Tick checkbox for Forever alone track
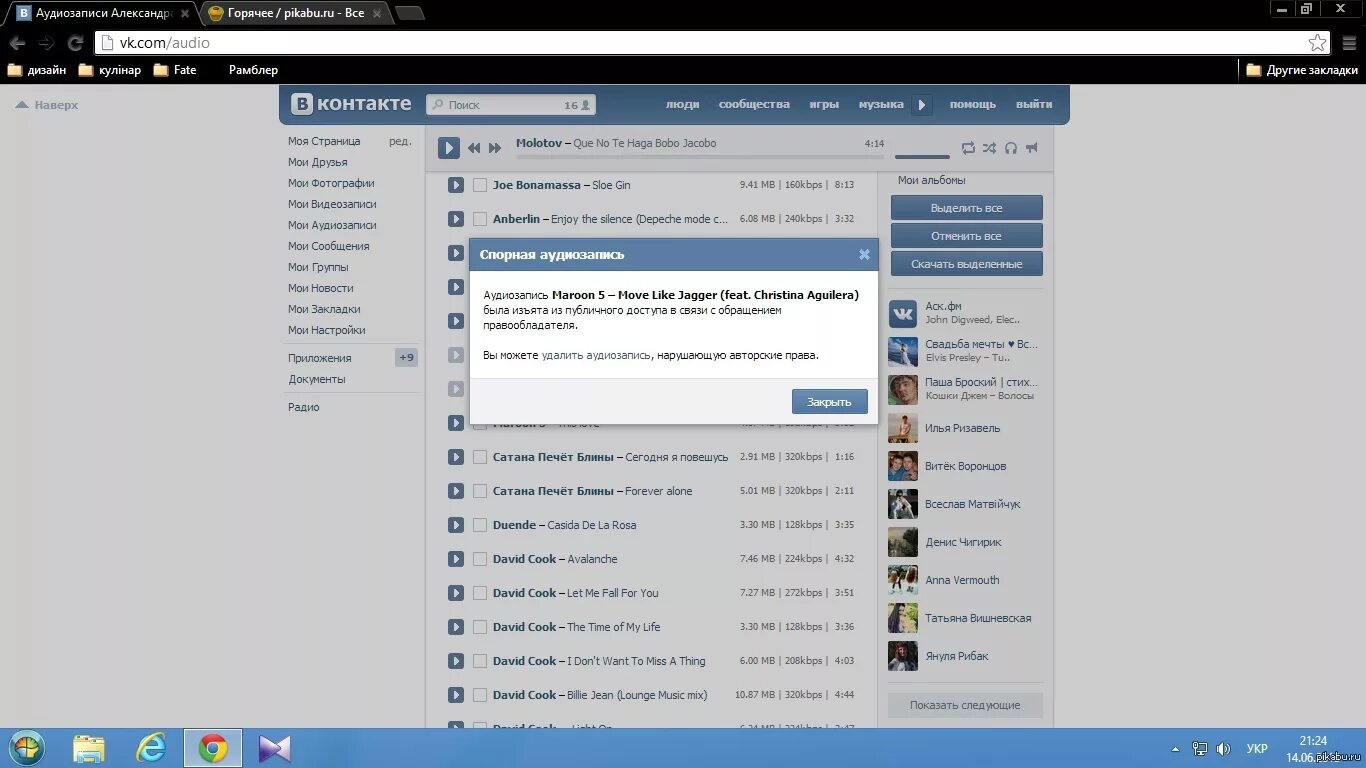The width and height of the screenshot is (1366, 768). [x=480, y=491]
